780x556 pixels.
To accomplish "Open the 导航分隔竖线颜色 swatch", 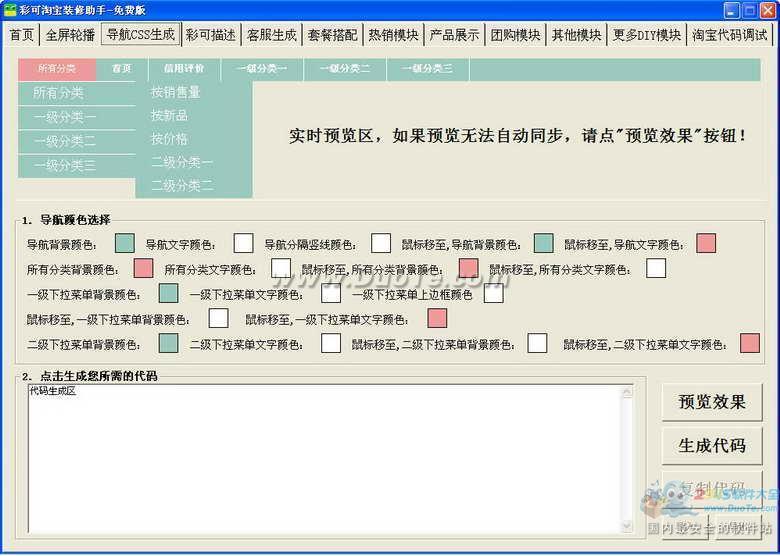I will point(381,243).
